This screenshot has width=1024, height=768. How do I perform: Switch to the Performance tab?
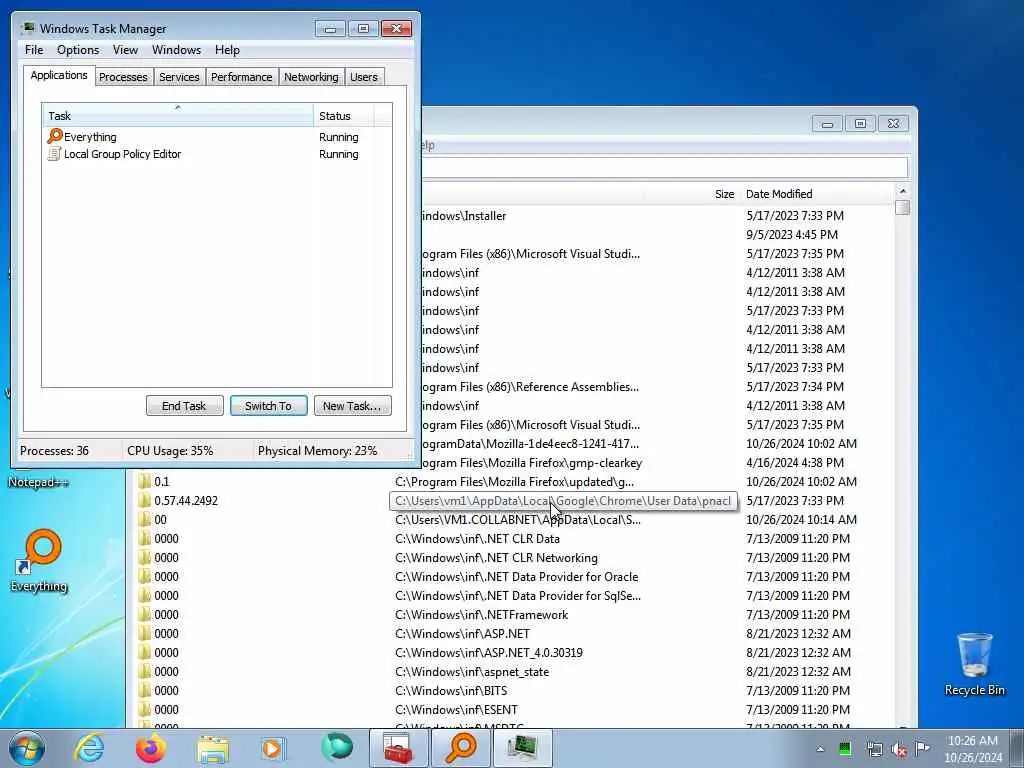pos(242,77)
